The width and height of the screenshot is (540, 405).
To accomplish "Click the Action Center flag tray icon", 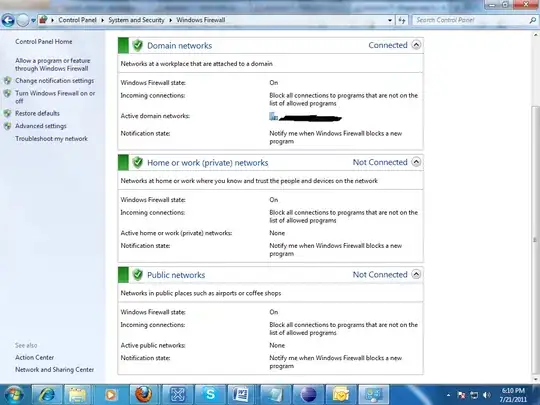I will 461,395.
